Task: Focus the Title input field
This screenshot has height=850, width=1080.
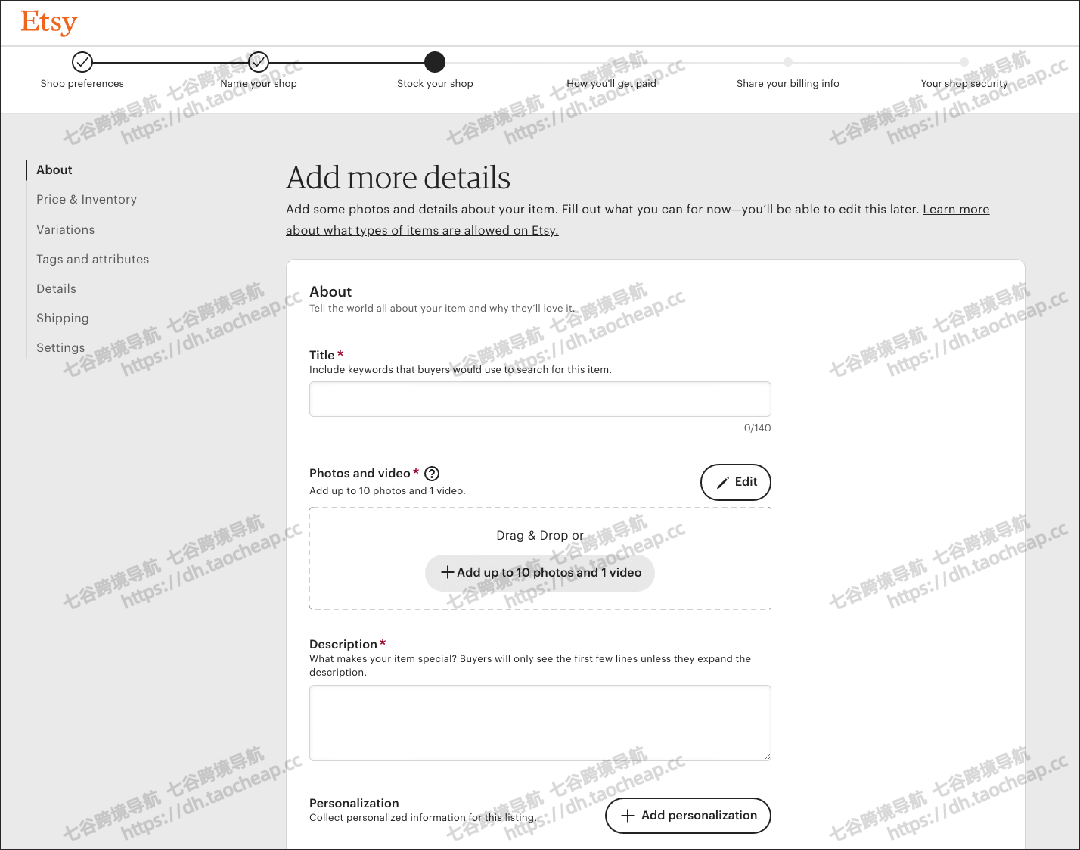Action: pos(540,399)
